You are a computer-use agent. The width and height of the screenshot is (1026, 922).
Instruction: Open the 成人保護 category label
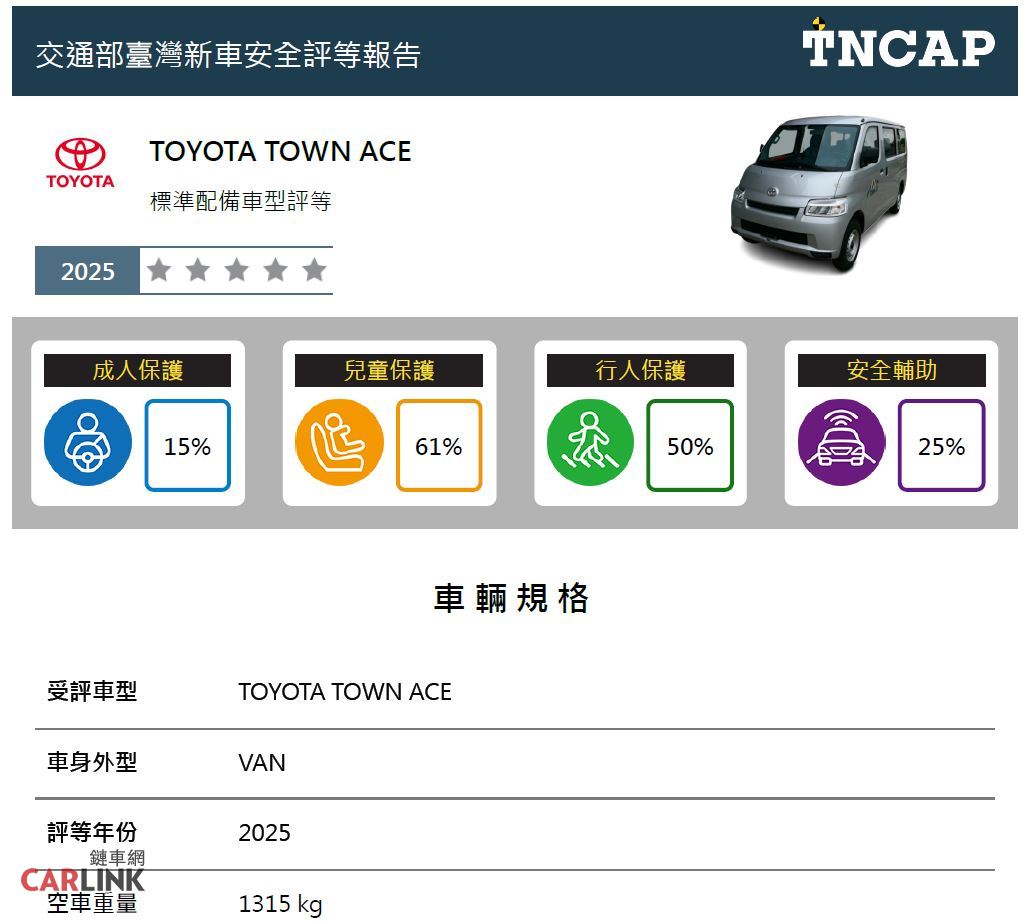[x=138, y=371]
